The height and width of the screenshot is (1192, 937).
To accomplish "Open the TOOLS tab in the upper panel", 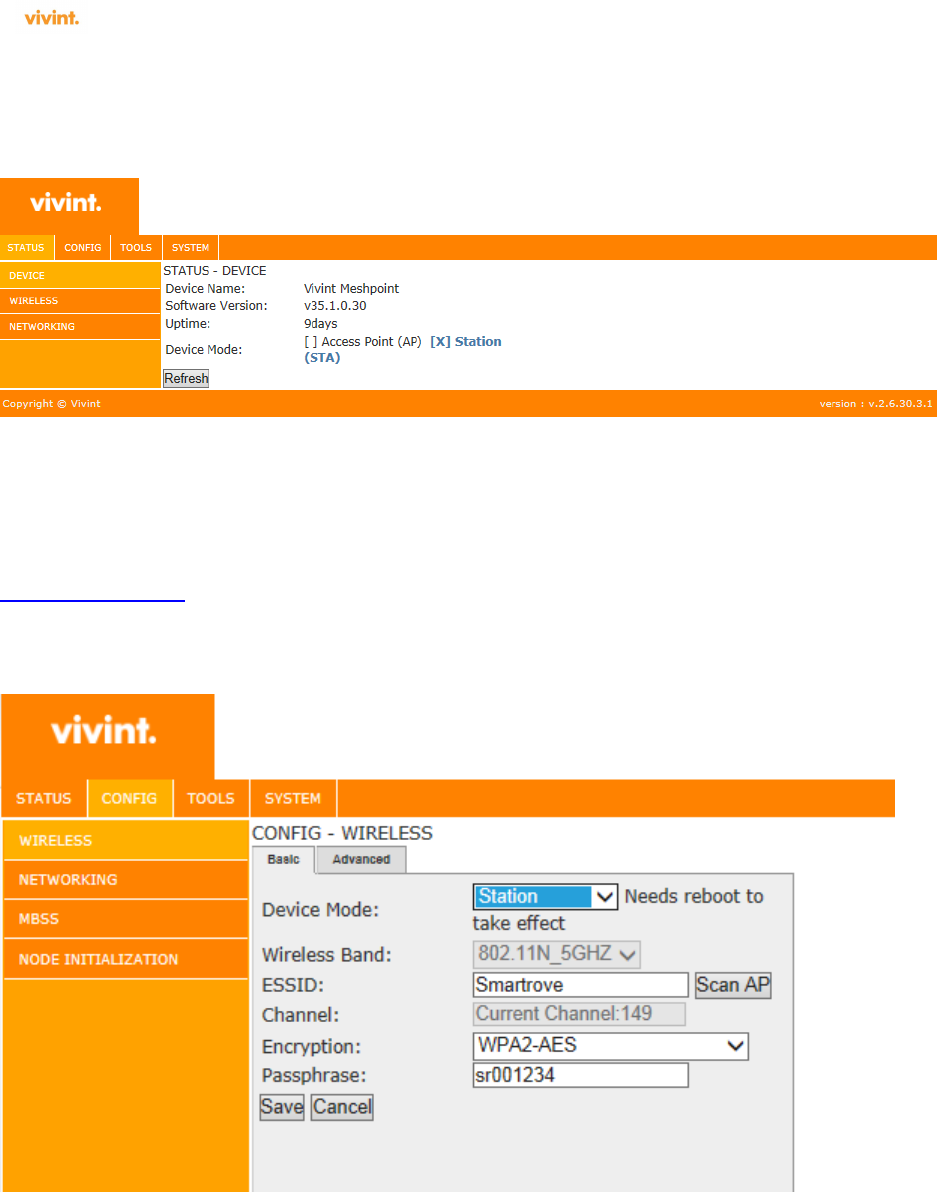I will pyautogui.click(x=136, y=248).
